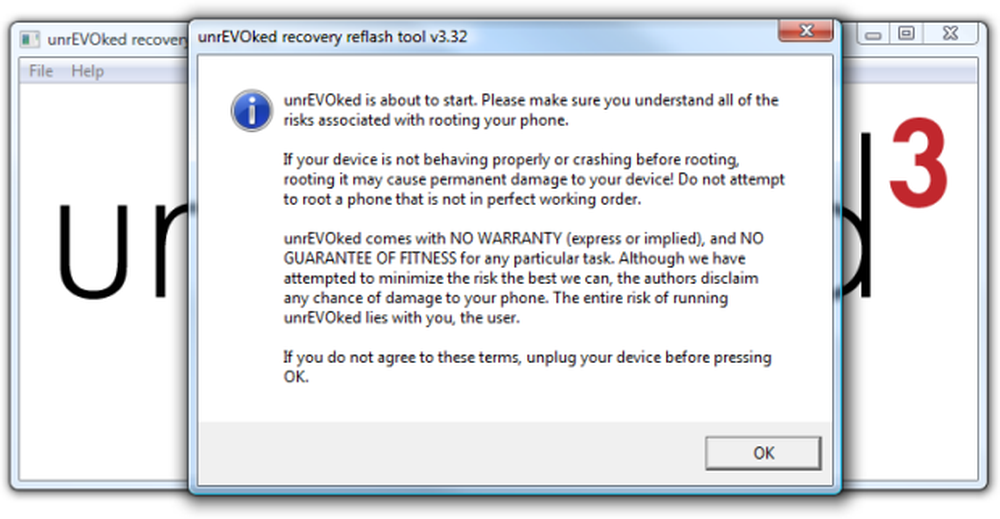Screen dimensions: 1000x519
Task: Open the File menu
Action: (x=41, y=71)
